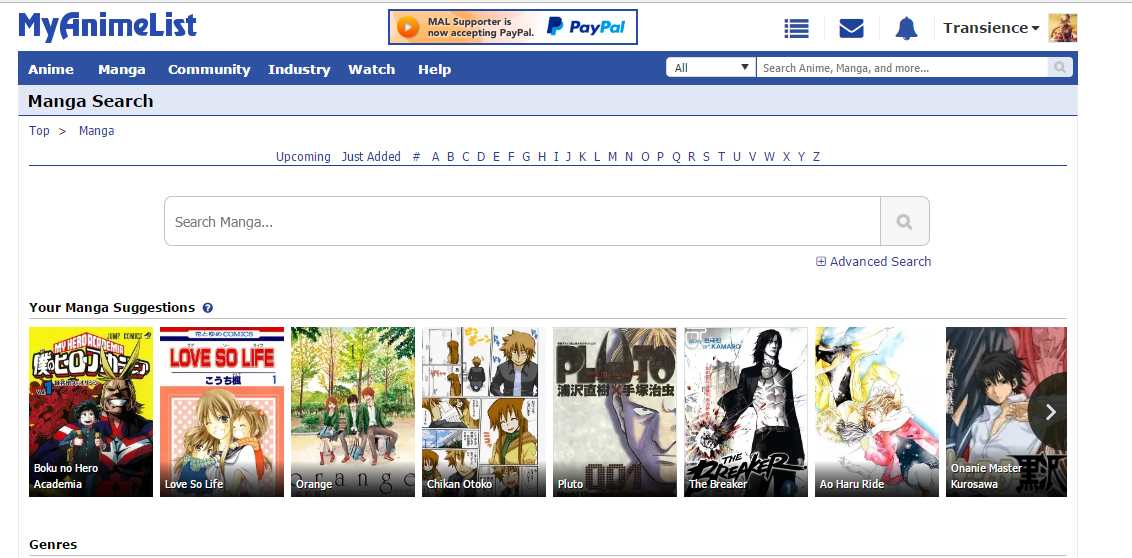This screenshot has height=558, width=1132.
Task: Click the MyAnimeList logo
Action: coord(108,27)
